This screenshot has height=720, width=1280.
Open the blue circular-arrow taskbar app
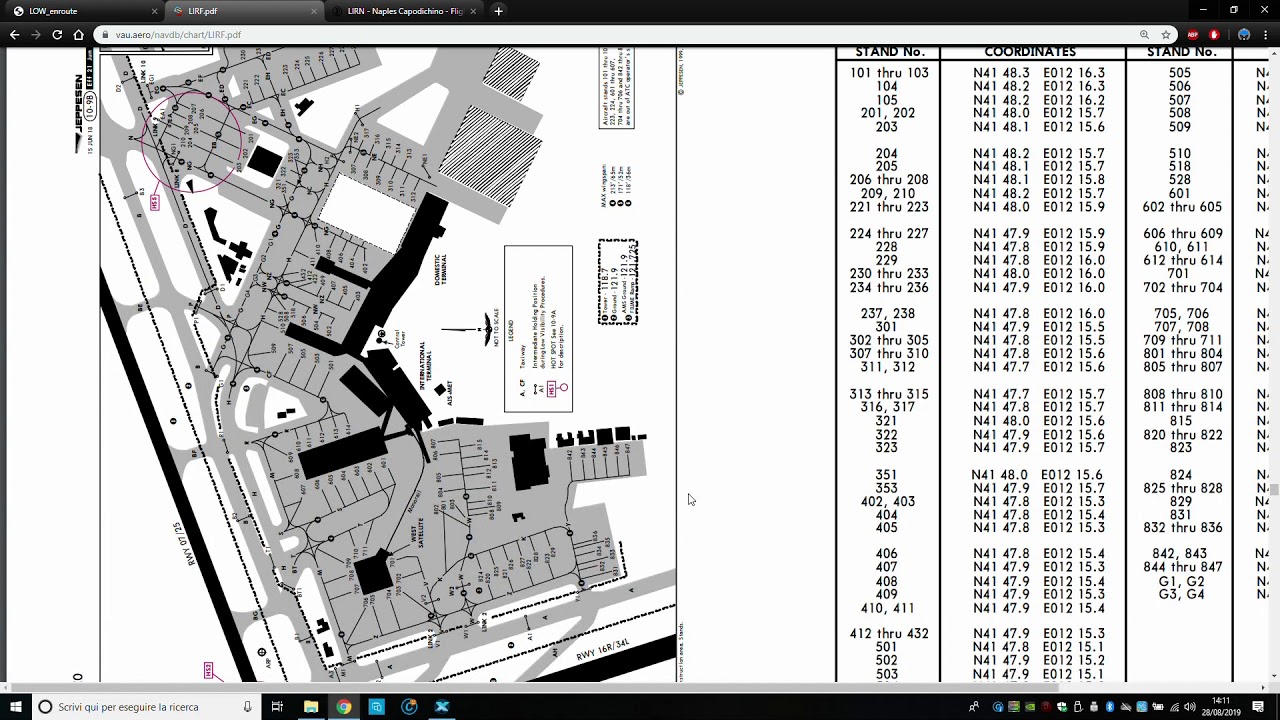coord(409,707)
